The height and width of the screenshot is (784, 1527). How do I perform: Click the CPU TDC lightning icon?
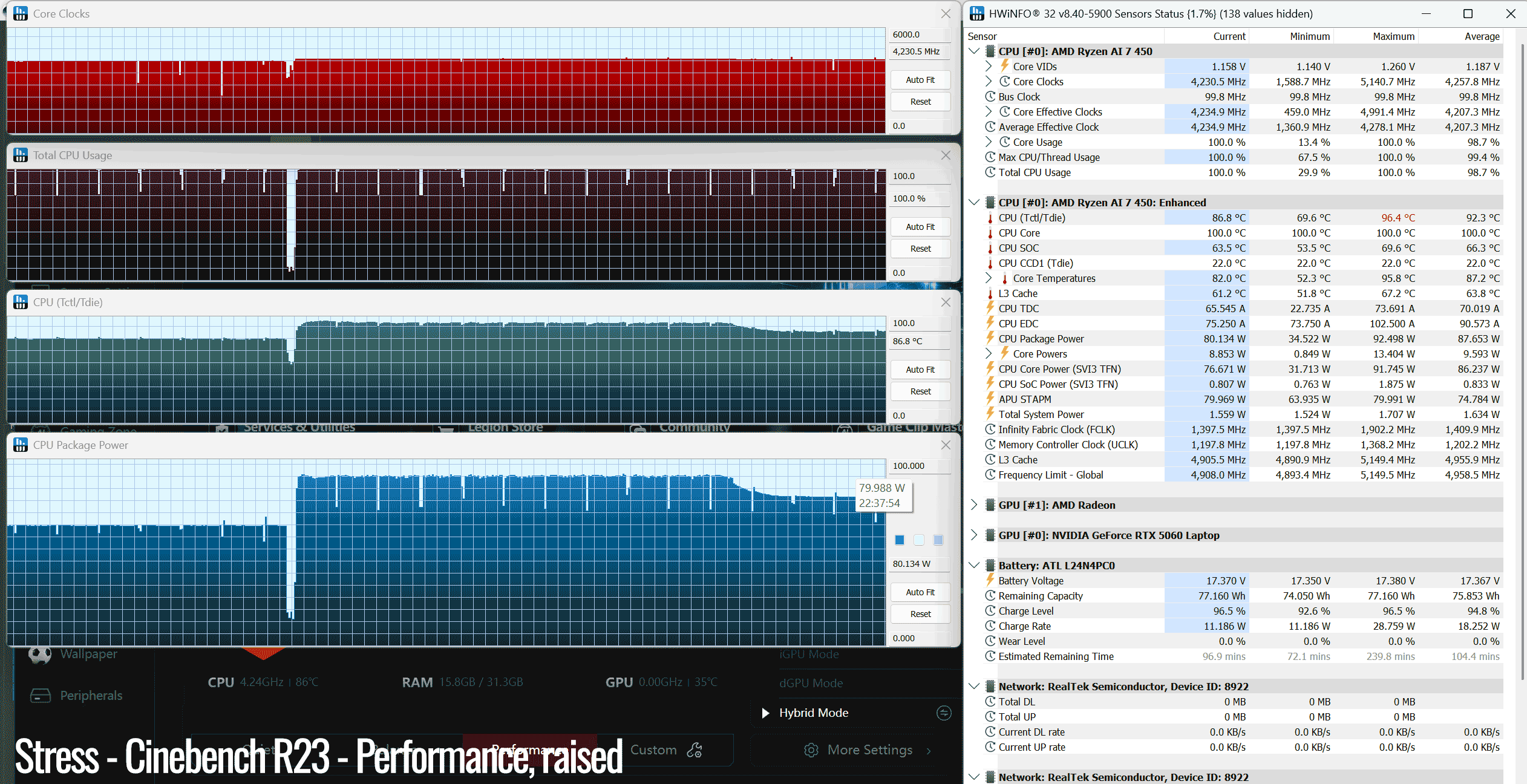tap(990, 308)
